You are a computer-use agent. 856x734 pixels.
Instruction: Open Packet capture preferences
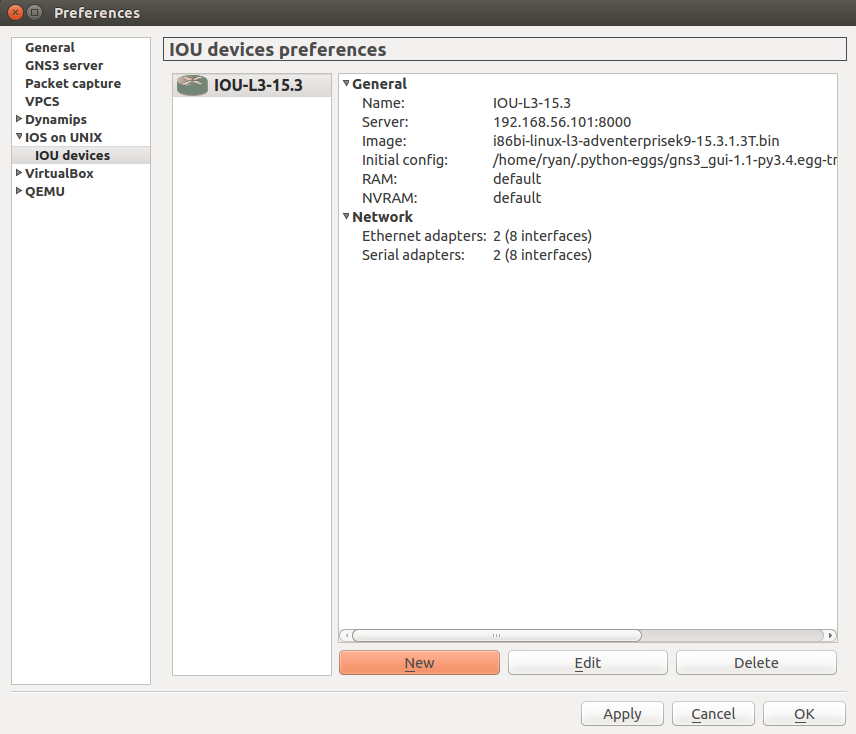(73, 83)
